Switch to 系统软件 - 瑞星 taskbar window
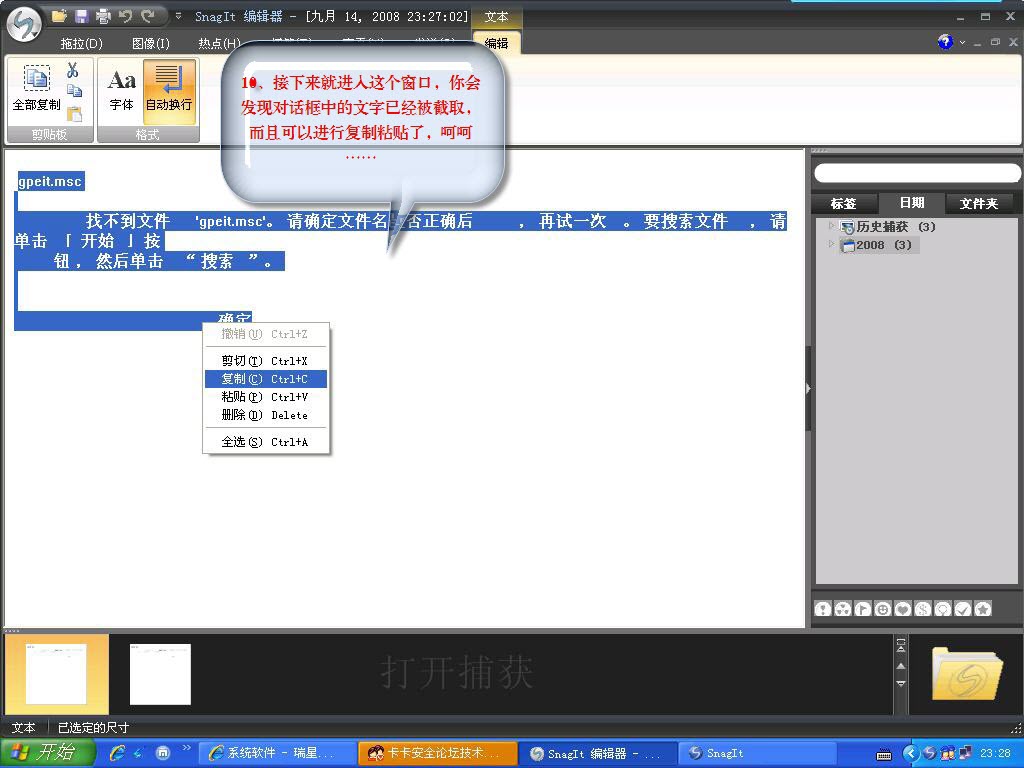The height and width of the screenshot is (768, 1024). click(276, 754)
